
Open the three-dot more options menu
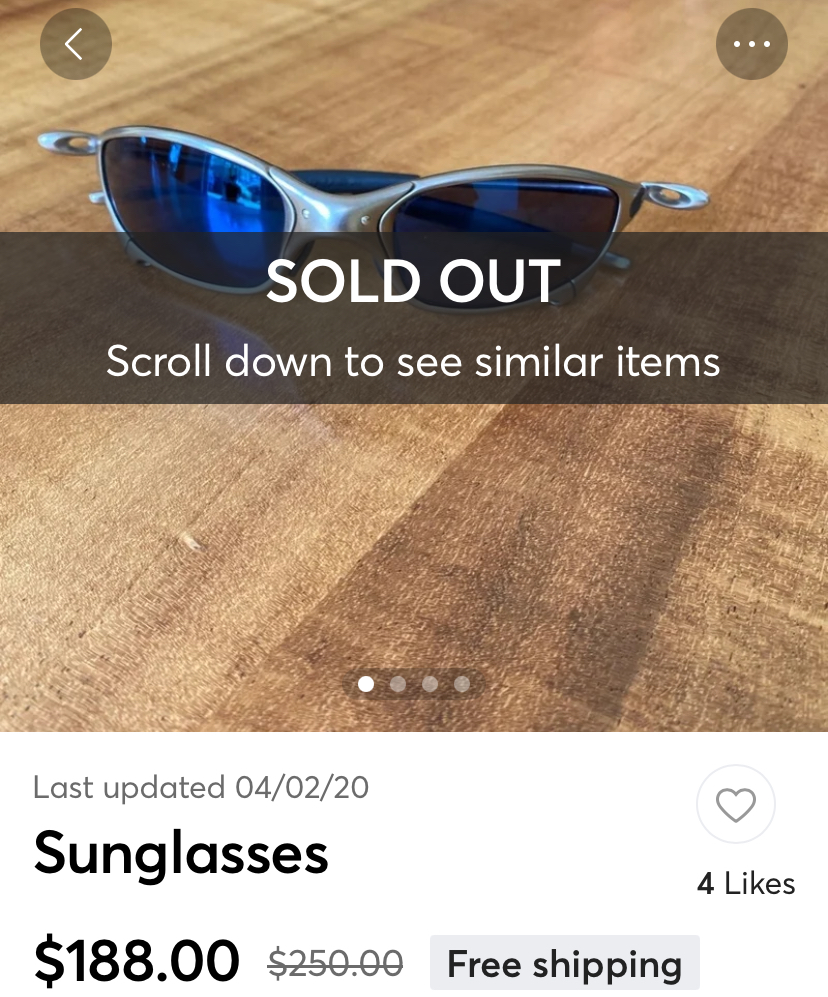tap(752, 44)
